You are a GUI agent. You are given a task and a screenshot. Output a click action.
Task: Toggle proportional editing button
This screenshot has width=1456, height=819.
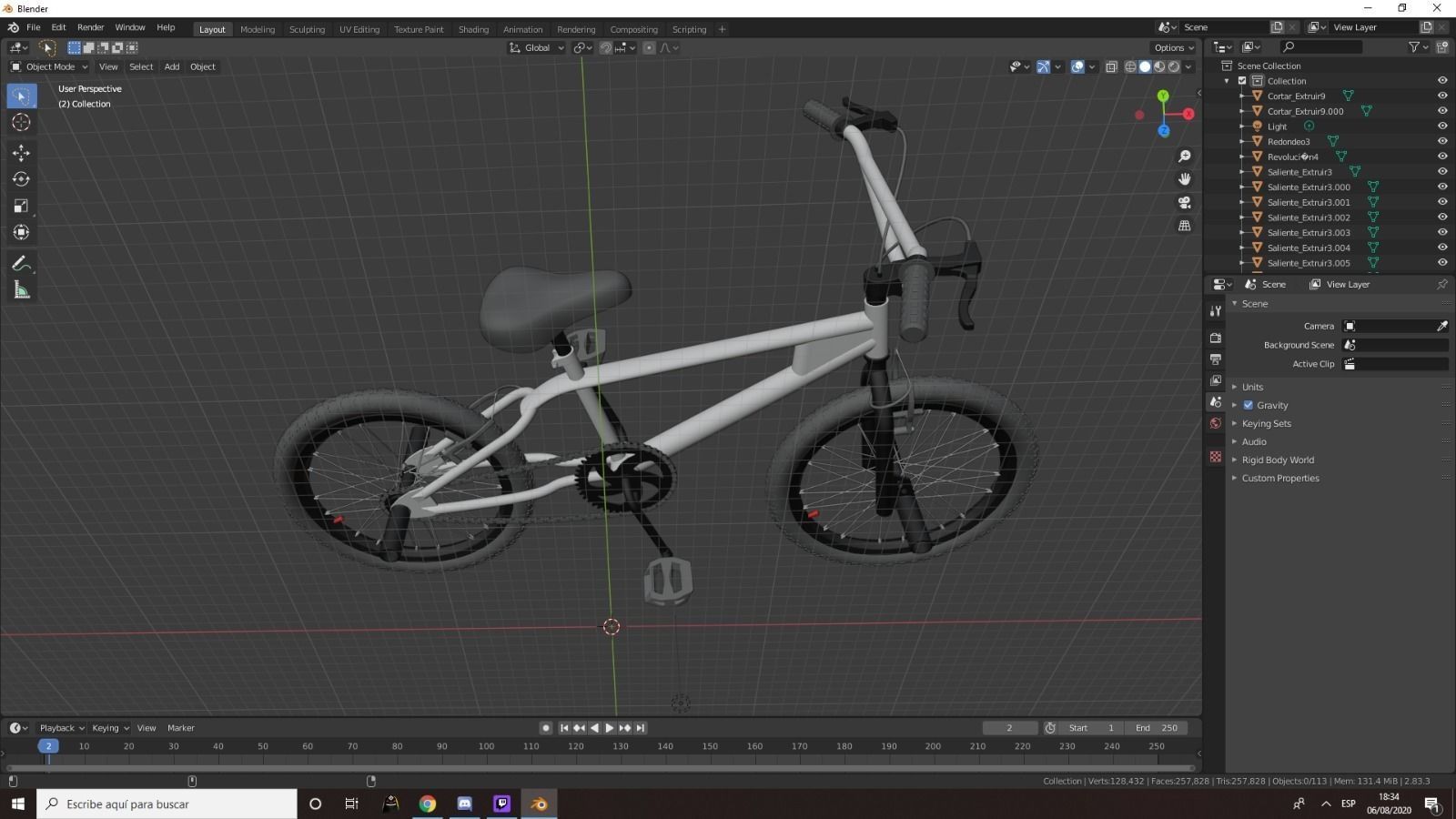pos(648,47)
